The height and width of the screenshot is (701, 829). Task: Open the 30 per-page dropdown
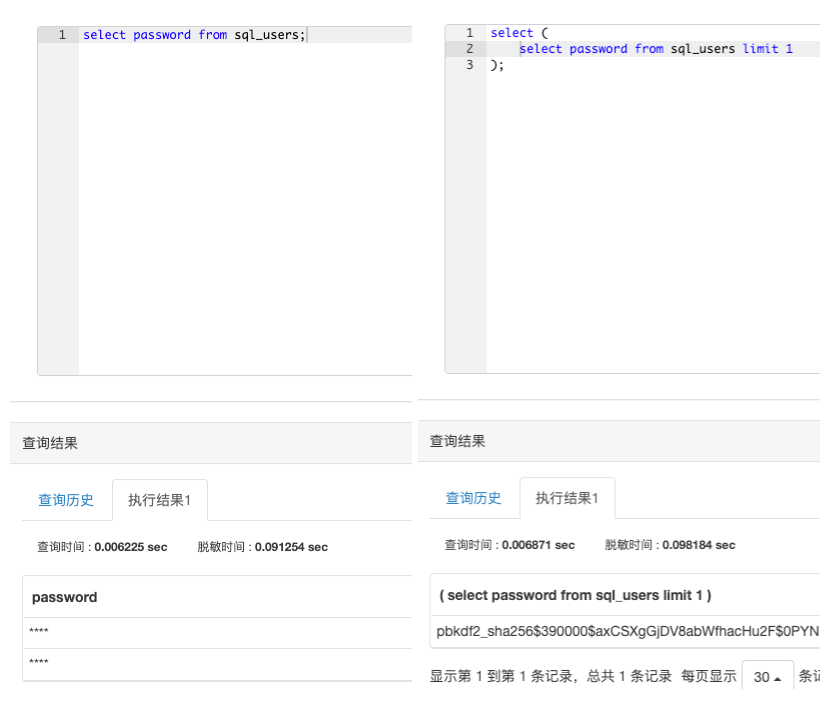767,676
